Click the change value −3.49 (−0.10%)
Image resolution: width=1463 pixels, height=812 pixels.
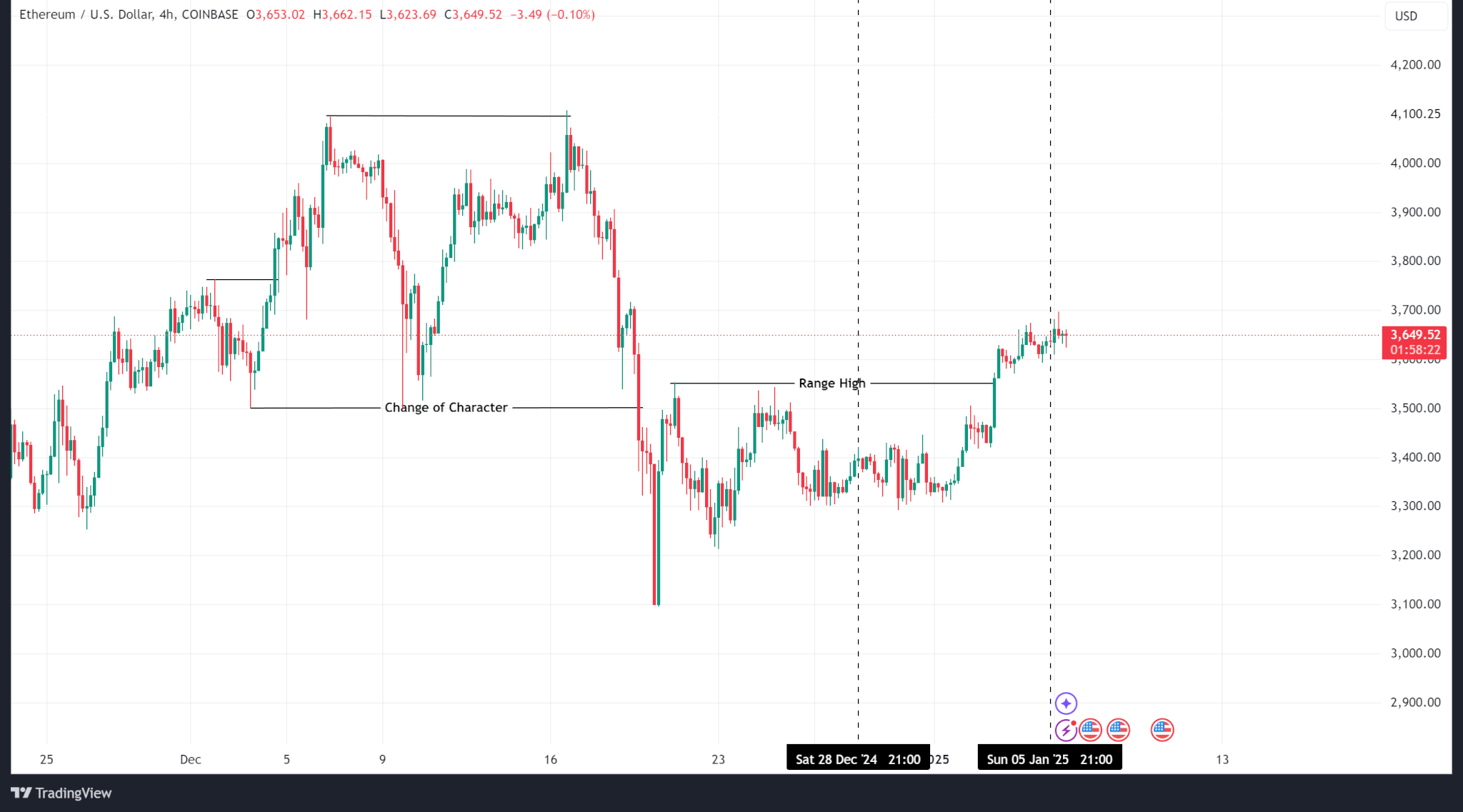(x=552, y=14)
